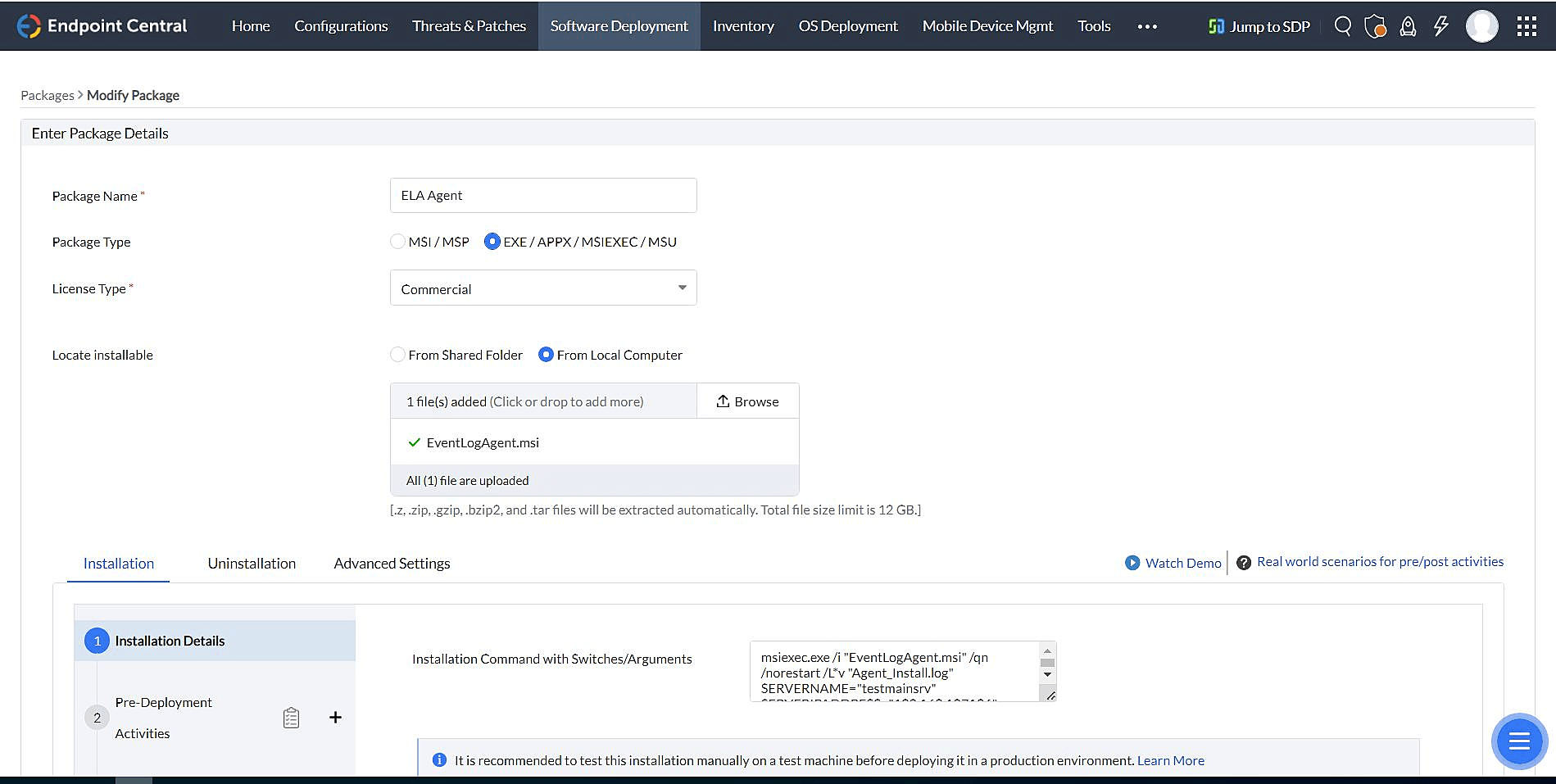Click the question mark help icon
This screenshot has height=784, width=1556.
(1243, 563)
